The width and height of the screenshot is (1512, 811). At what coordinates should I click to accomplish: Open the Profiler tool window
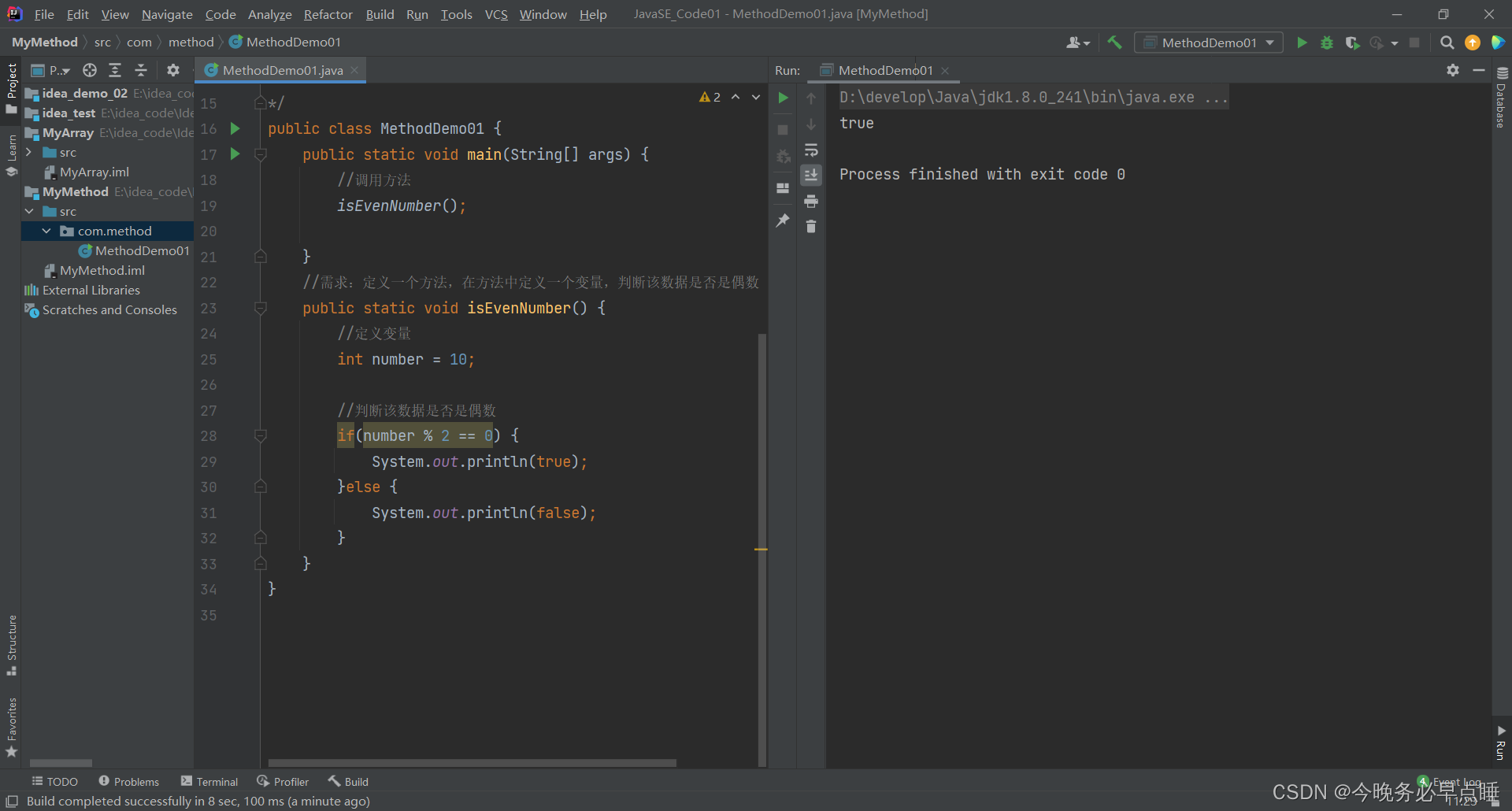(x=283, y=781)
